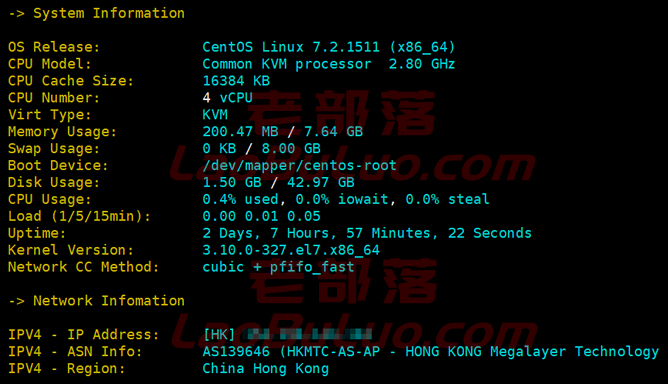
Task: Click the /dev/mapper/centos-root boot device path
Action: coord(299,165)
